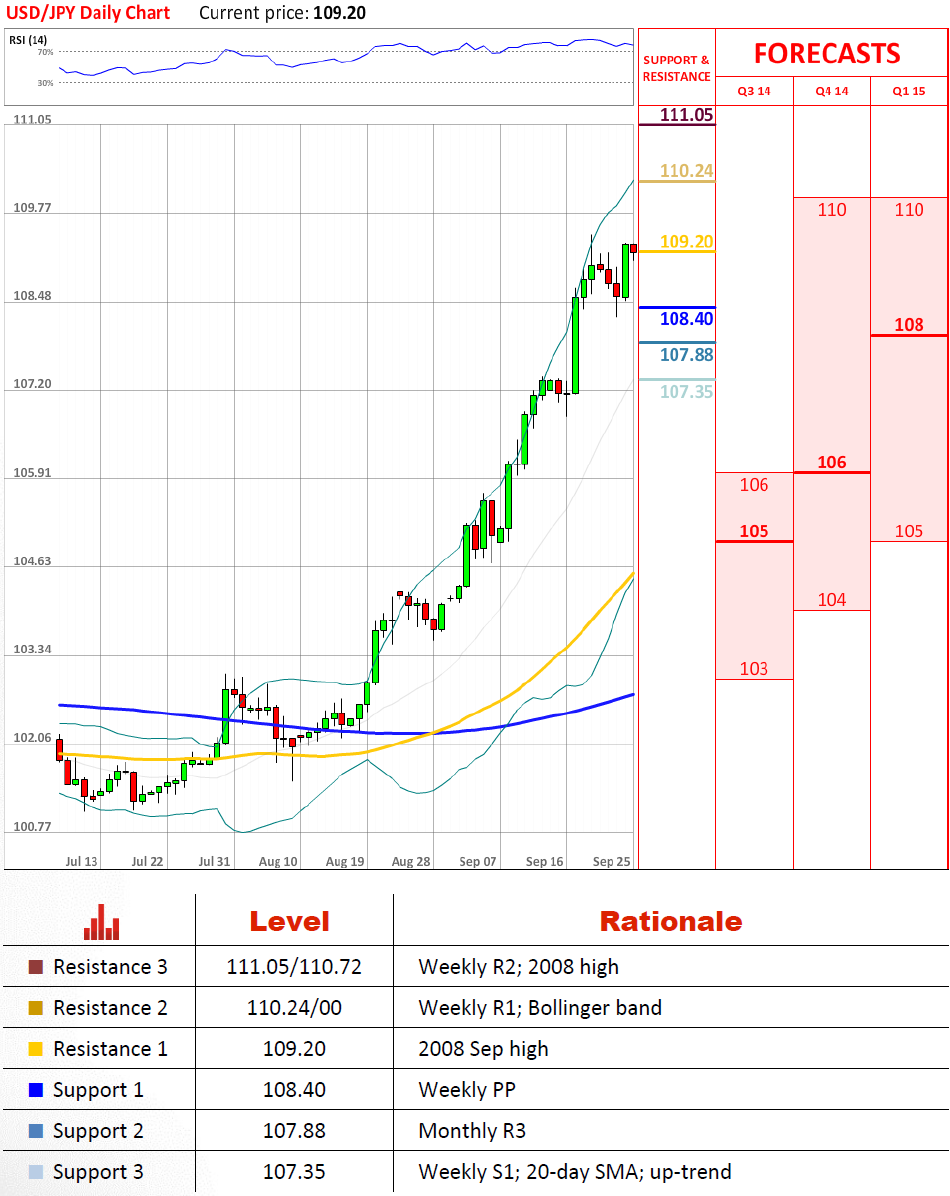The width and height of the screenshot is (950, 1196).
Task: Select the Support 1 row label
Action: (x=98, y=1091)
